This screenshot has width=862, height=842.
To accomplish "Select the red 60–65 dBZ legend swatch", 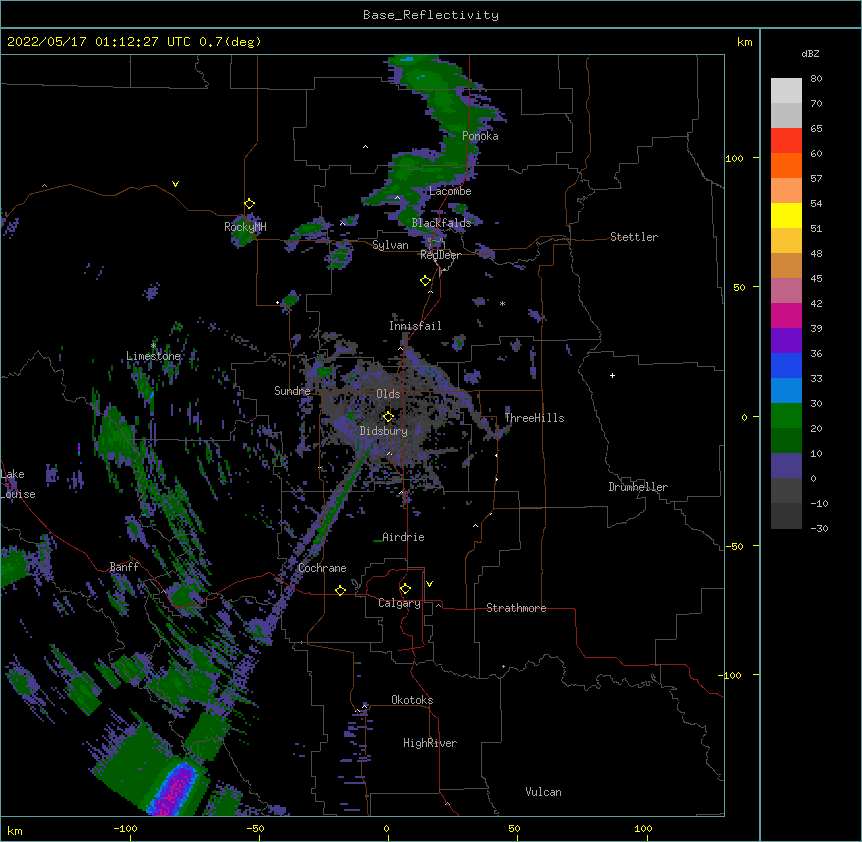I will pyautogui.click(x=786, y=140).
